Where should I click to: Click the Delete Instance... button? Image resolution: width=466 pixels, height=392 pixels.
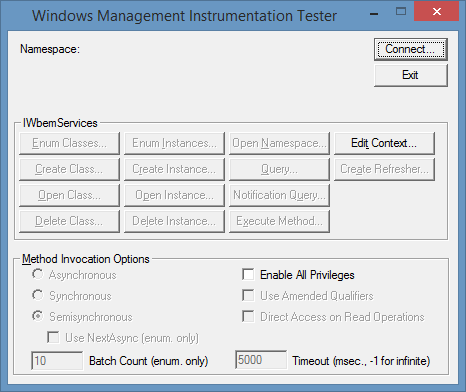pyautogui.click(x=174, y=221)
